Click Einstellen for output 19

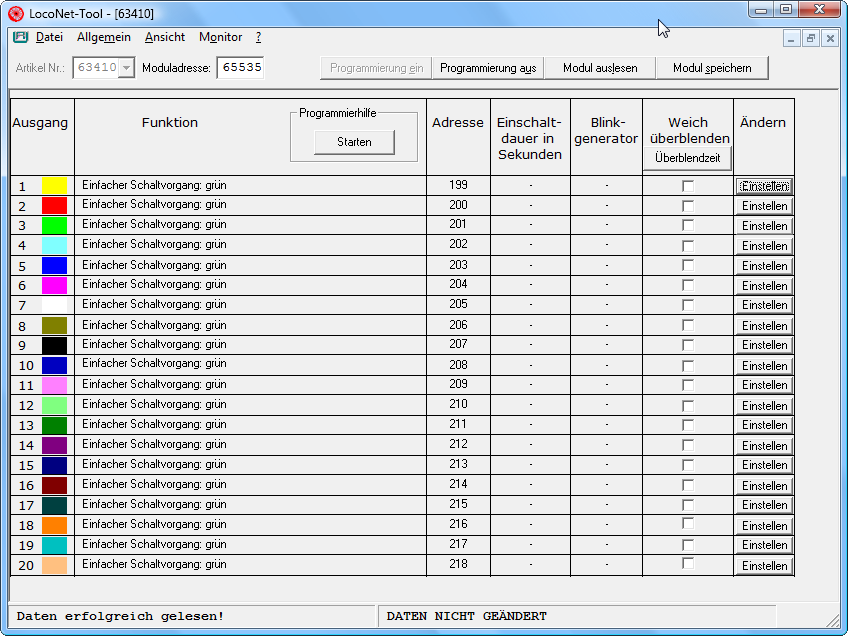coord(764,545)
